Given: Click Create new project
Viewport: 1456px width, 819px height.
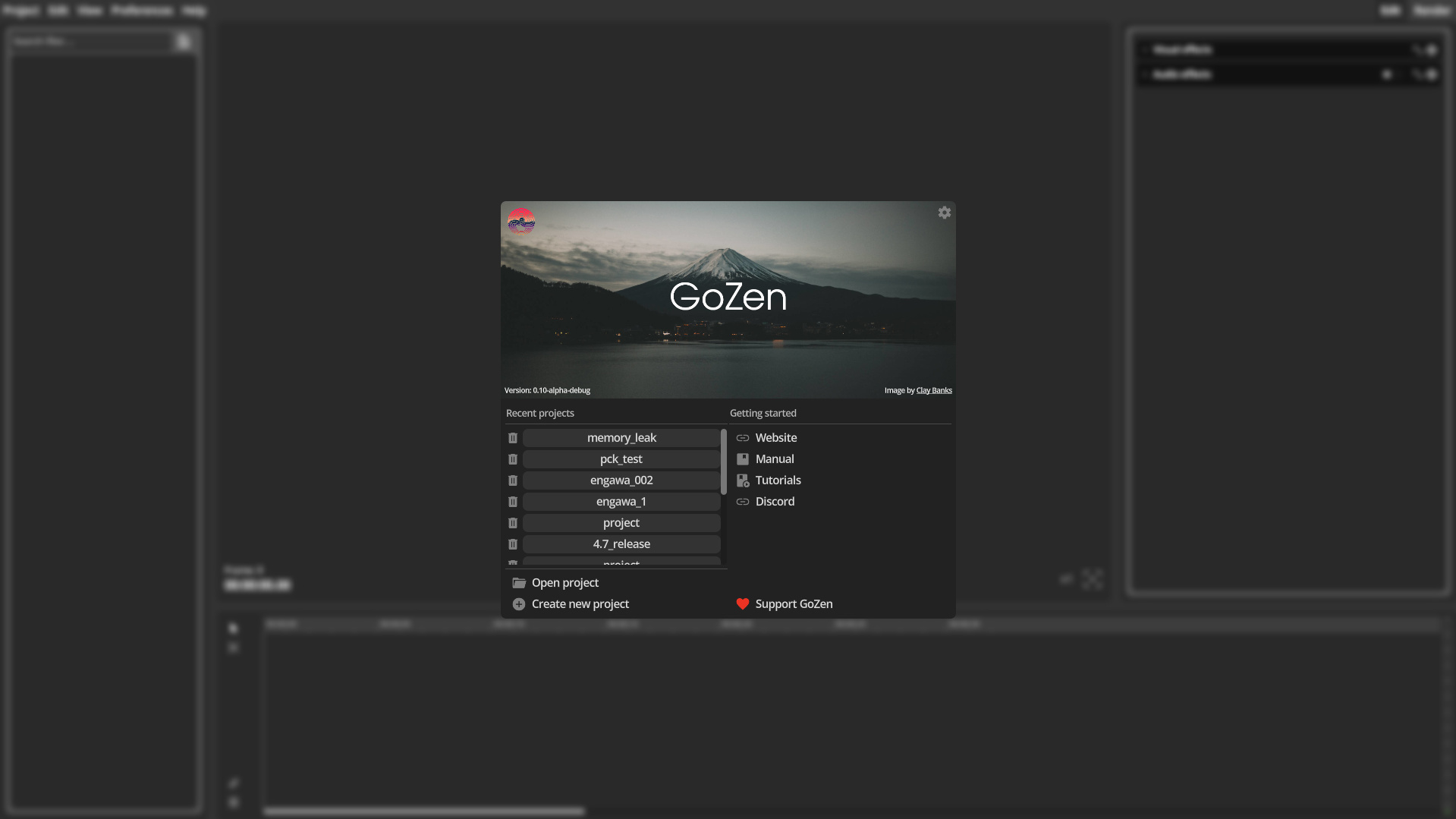Looking at the screenshot, I should (571, 604).
